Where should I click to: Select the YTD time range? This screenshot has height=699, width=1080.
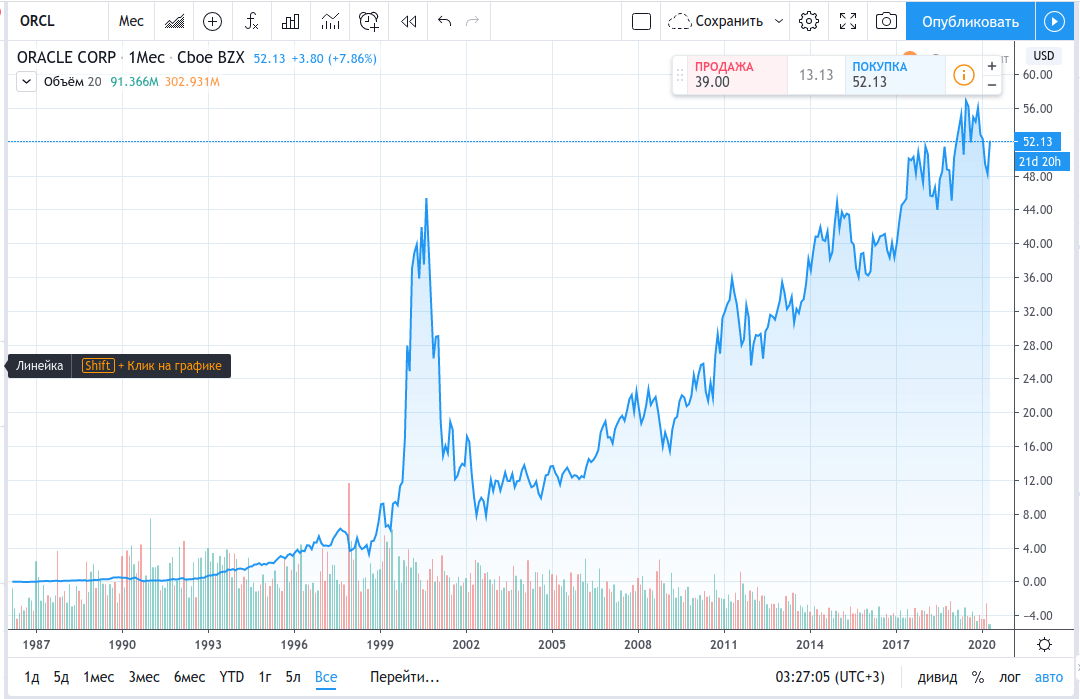(x=232, y=677)
